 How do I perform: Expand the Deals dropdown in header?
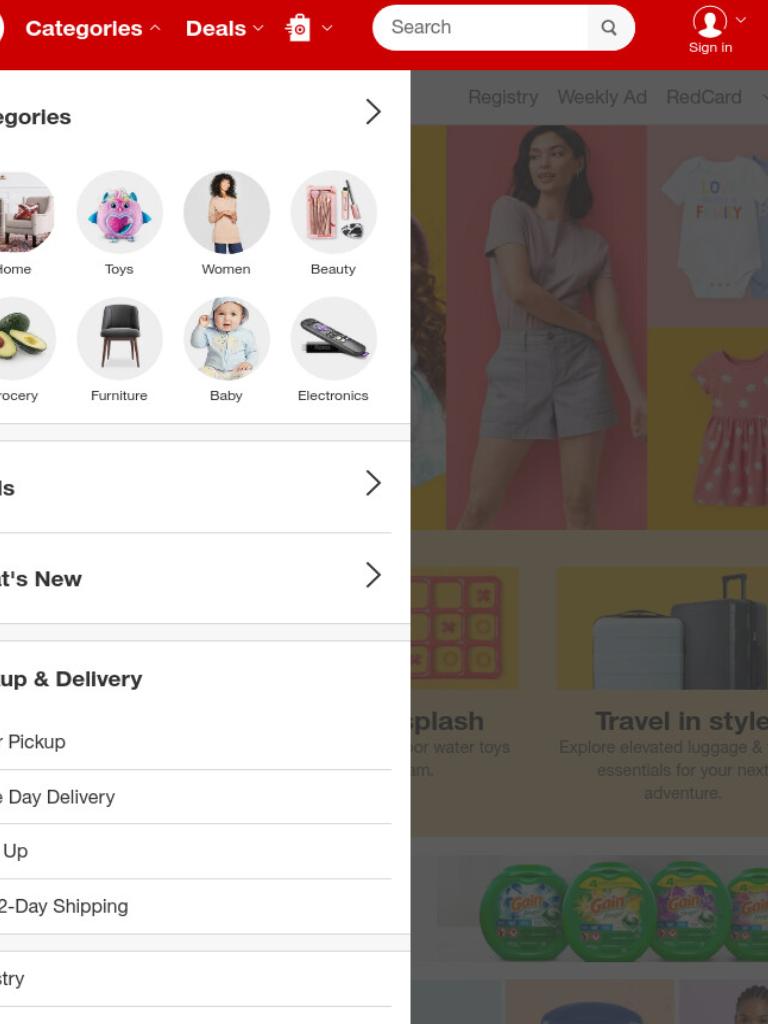click(x=225, y=28)
